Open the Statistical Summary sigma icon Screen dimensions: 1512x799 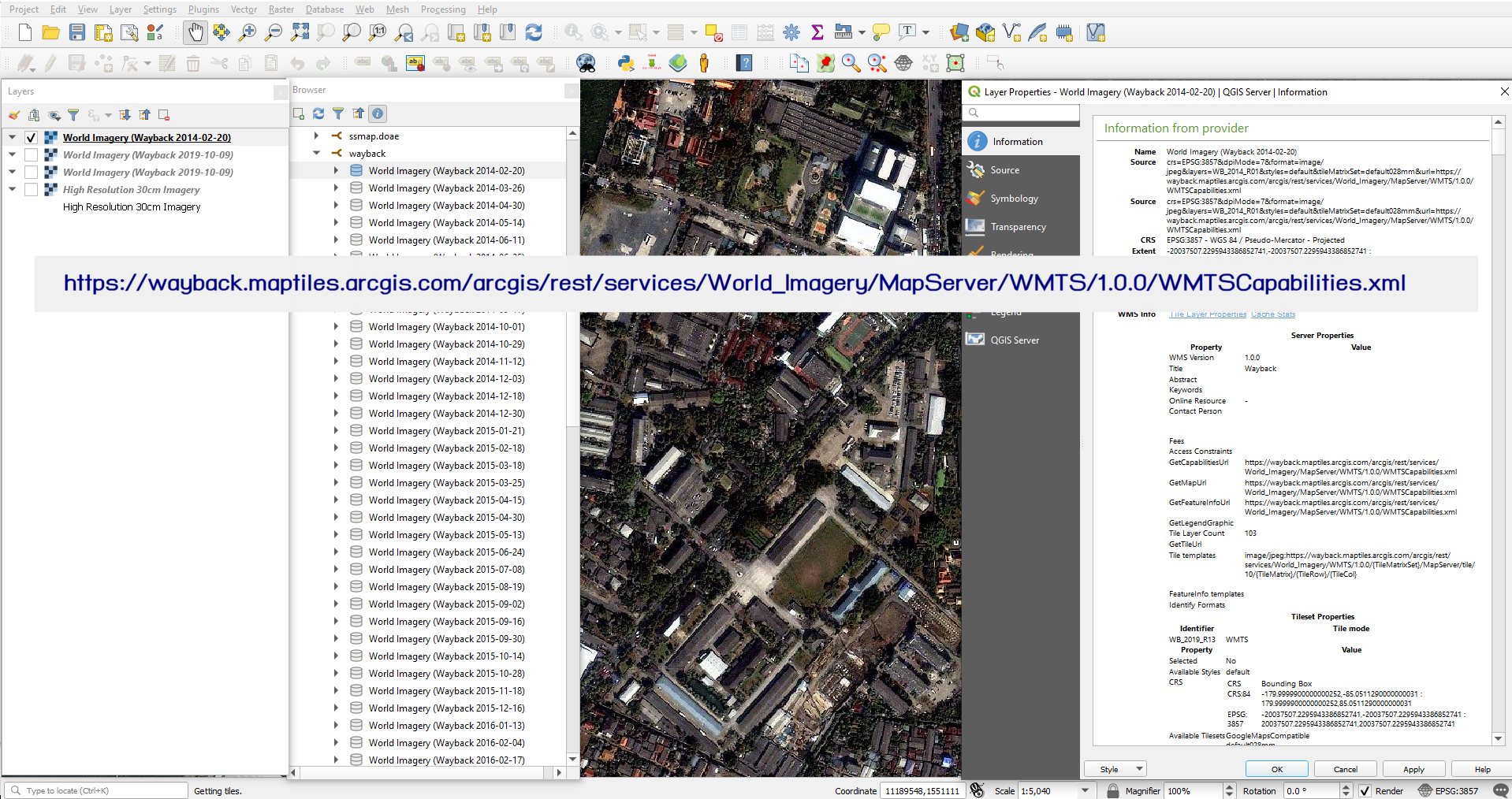(x=817, y=32)
